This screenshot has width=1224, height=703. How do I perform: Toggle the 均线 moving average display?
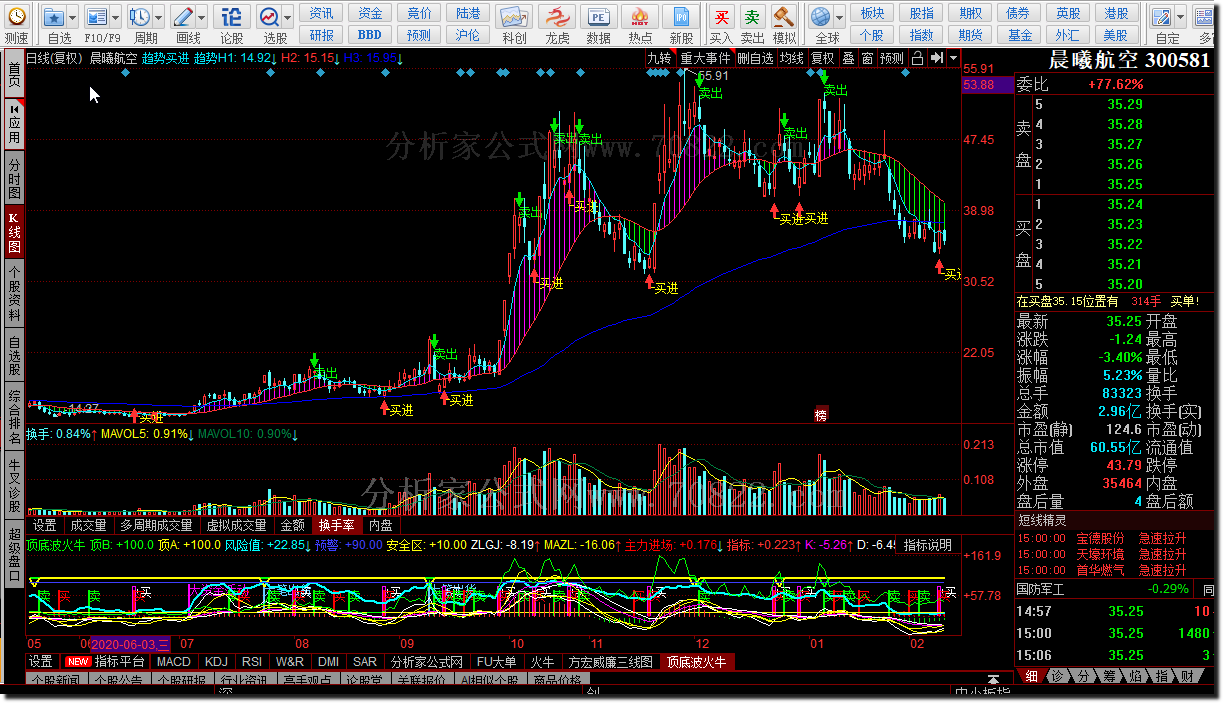[x=792, y=58]
